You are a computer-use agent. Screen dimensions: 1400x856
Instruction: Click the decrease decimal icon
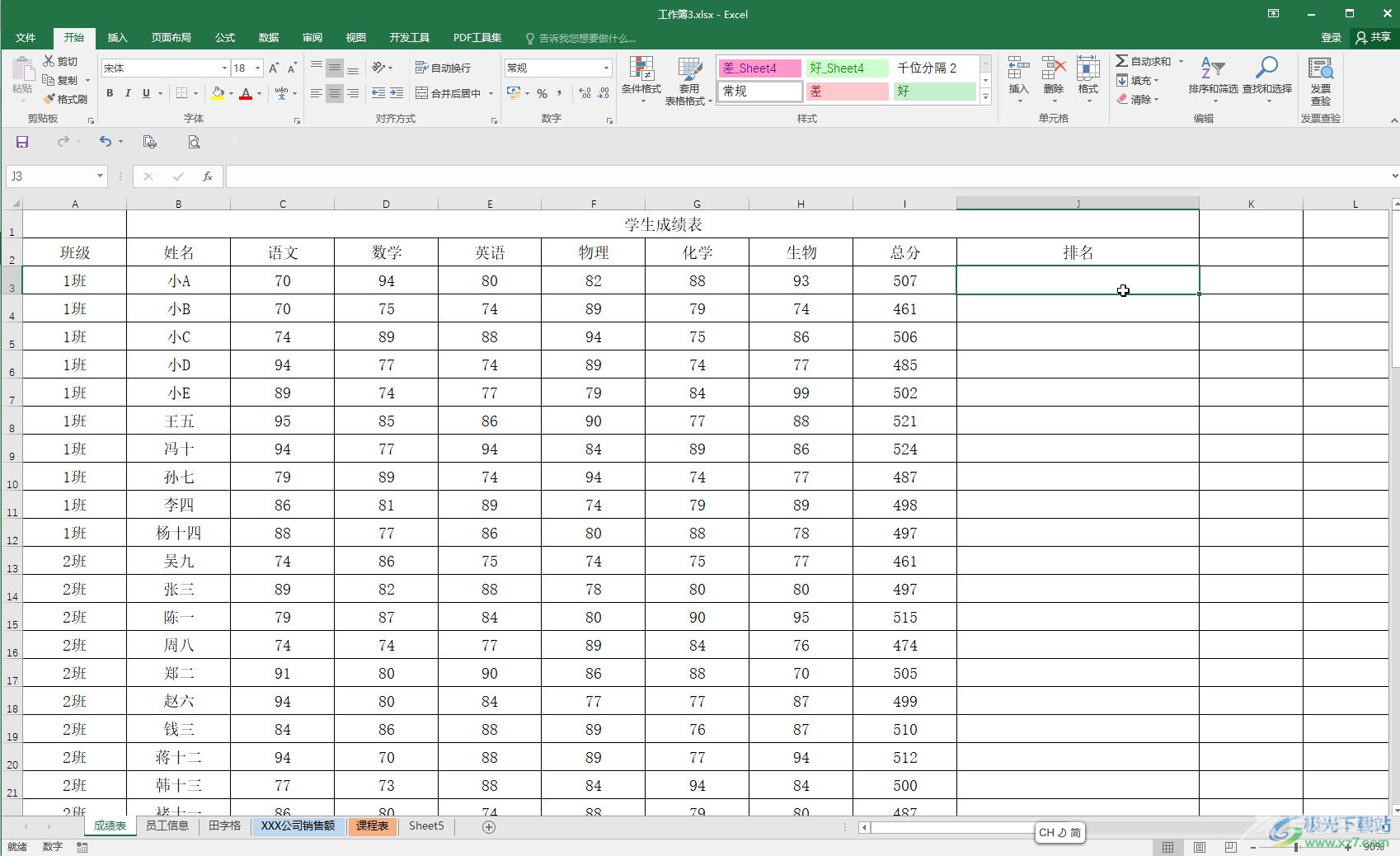[x=604, y=93]
